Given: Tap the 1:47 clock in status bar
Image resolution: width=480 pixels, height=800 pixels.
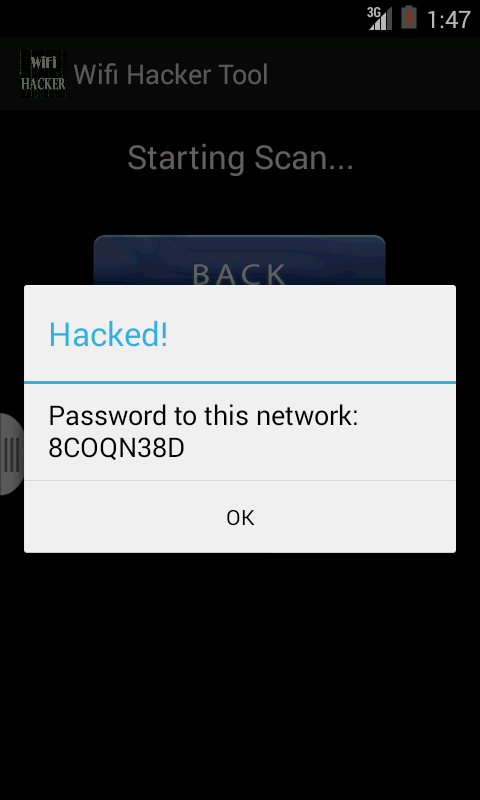Looking at the screenshot, I should 448,19.
